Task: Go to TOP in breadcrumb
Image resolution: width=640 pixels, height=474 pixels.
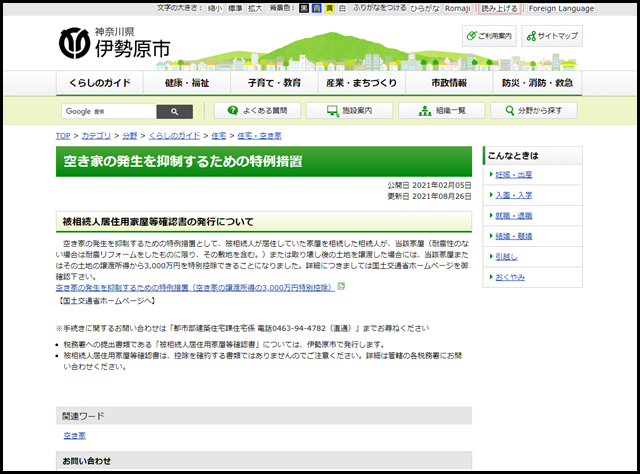Action: (63, 136)
